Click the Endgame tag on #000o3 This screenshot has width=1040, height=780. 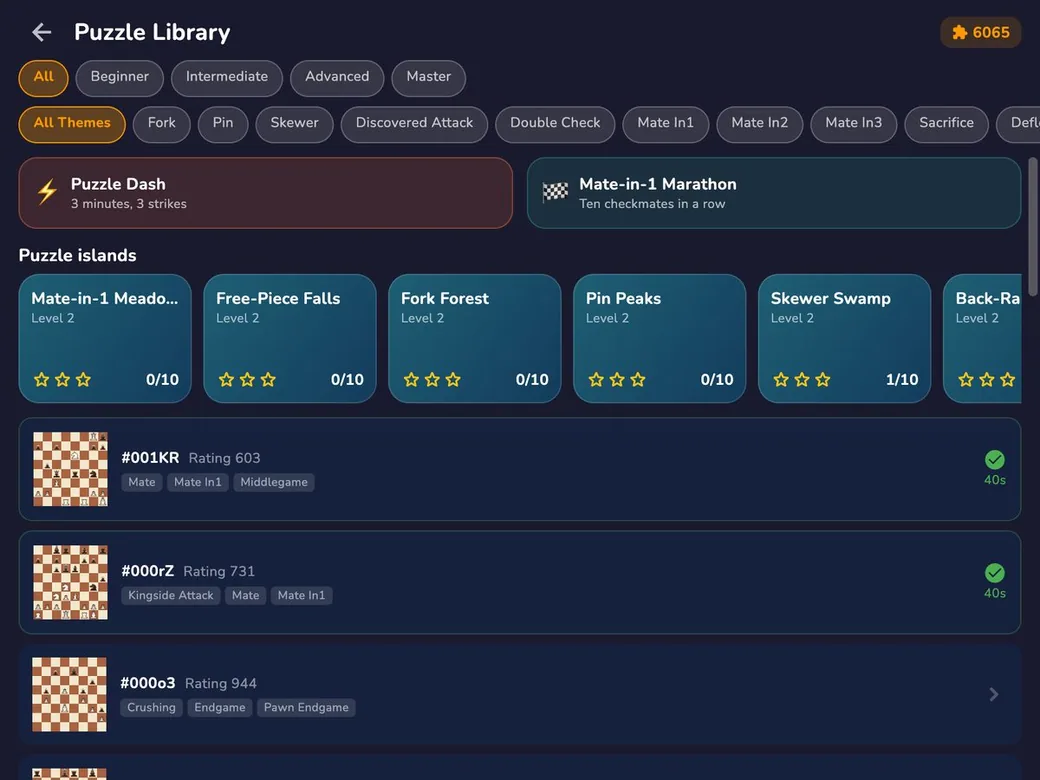[x=220, y=708]
